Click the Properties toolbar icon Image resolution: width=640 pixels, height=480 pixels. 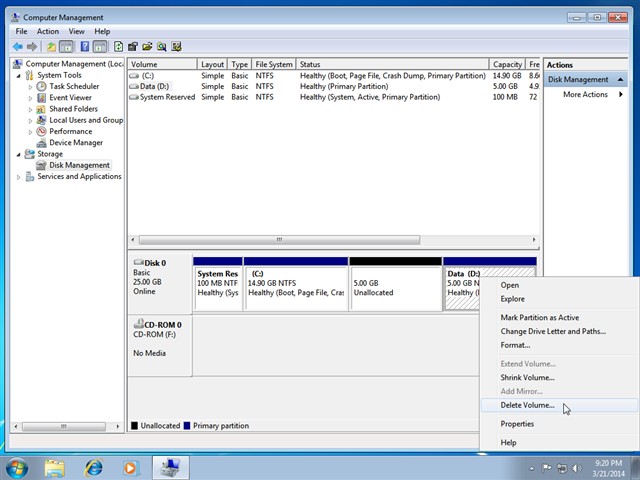[x=133, y=47]
